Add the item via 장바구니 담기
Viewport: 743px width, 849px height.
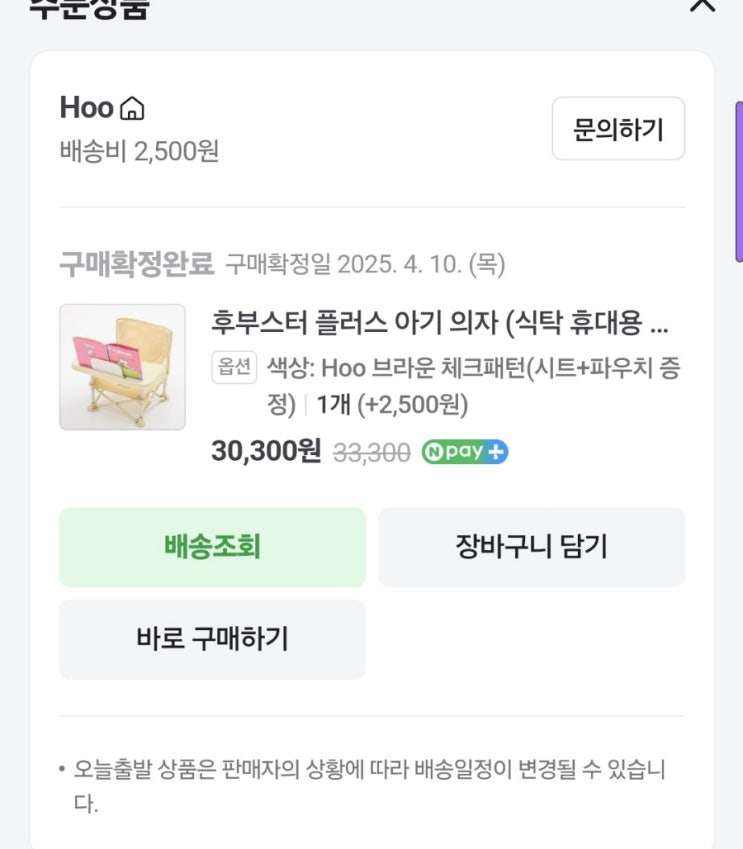pyautogui.click(x=531, y=547)
